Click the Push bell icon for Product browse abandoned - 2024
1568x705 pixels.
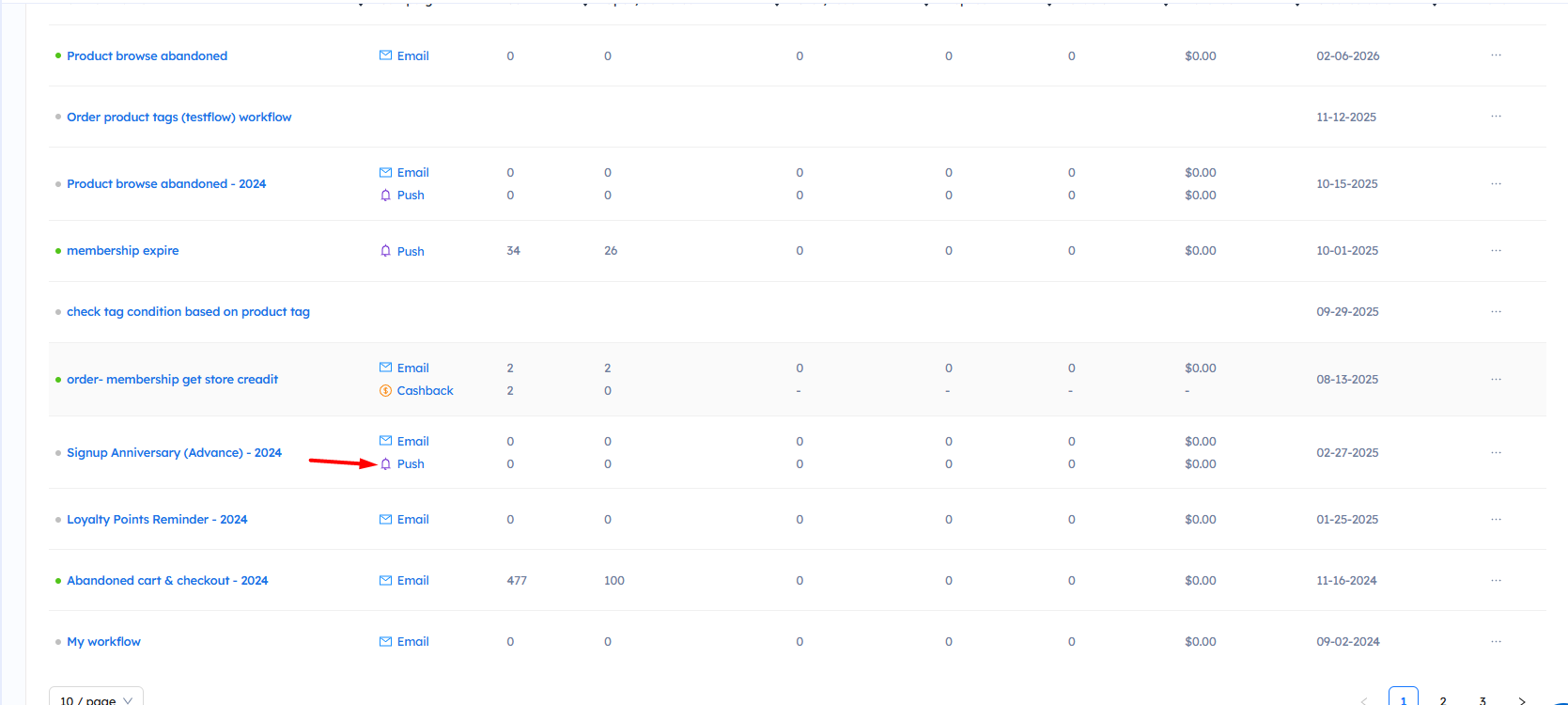(385, 196)
